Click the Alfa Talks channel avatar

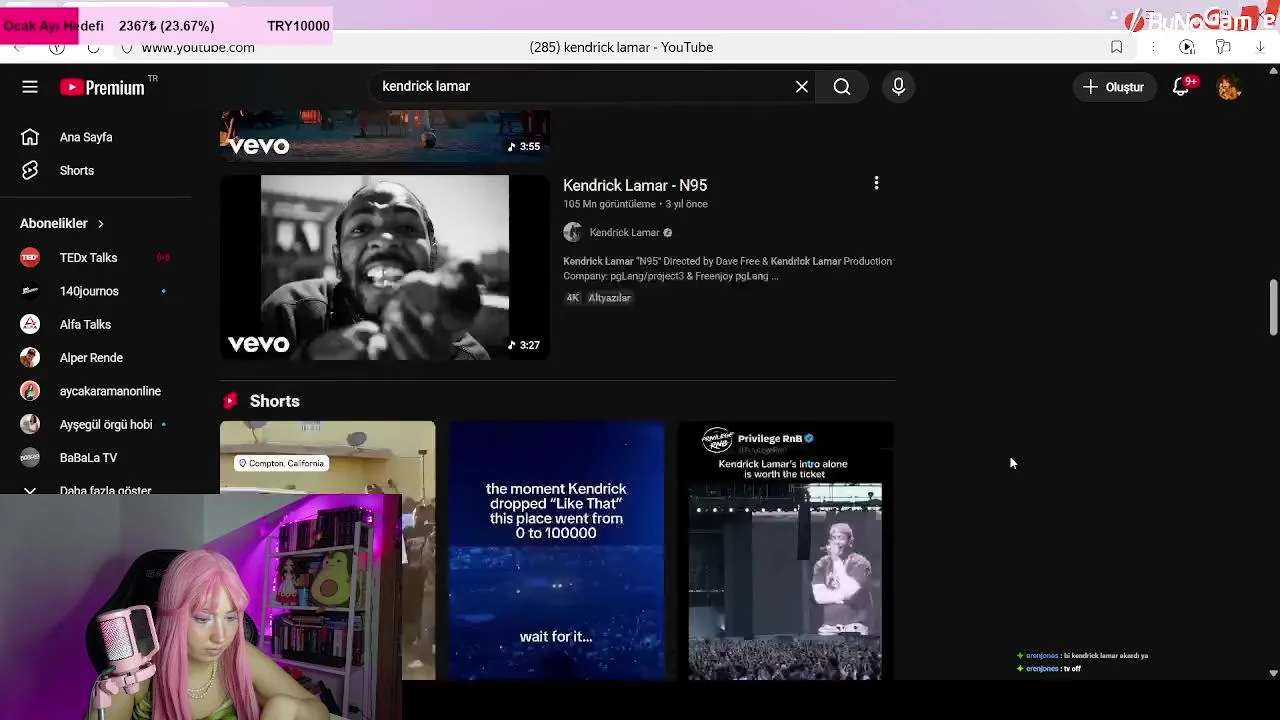30,324
